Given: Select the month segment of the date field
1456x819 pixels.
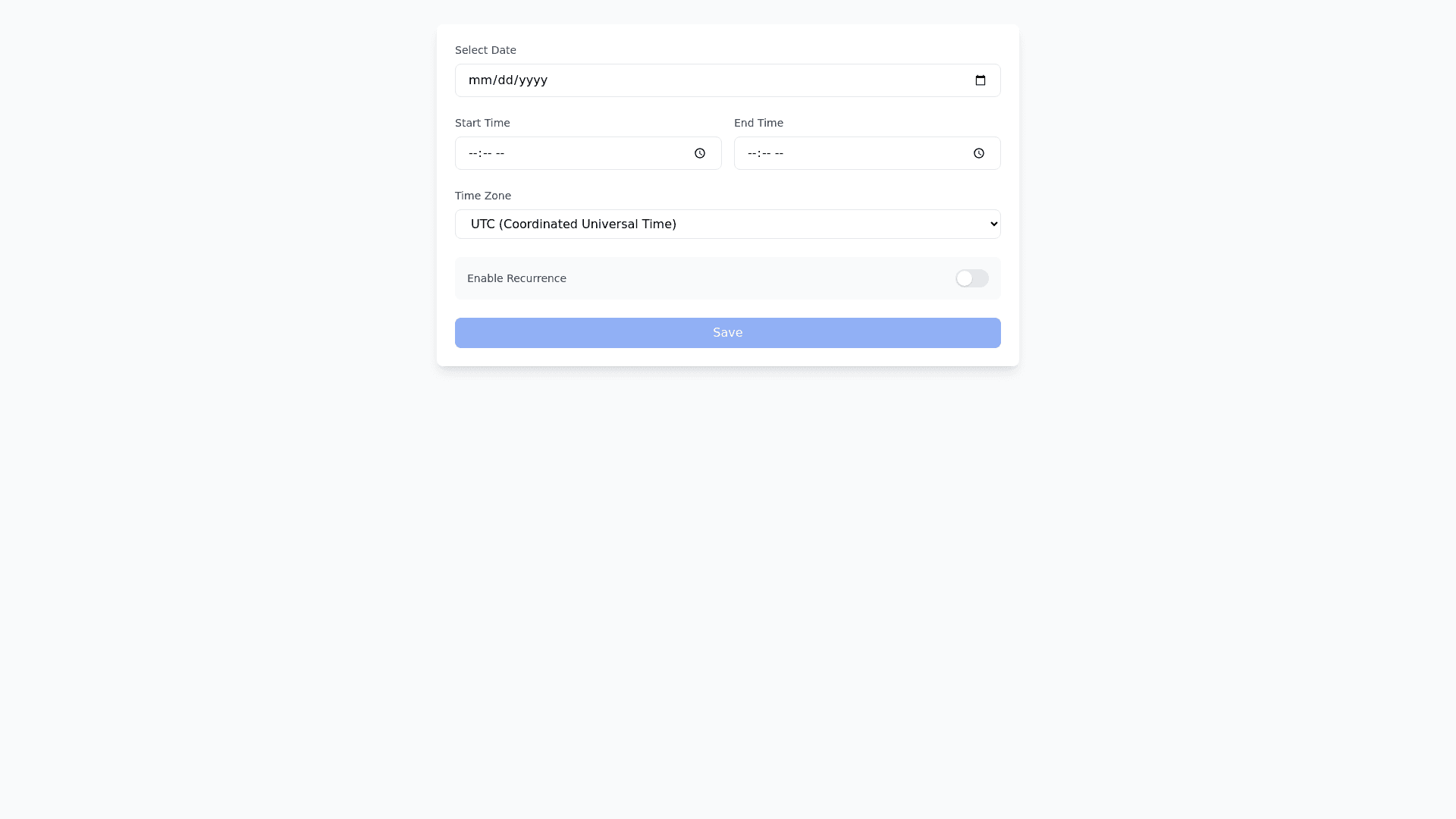Looking at the screenshot, I should (x=479, y=80).
